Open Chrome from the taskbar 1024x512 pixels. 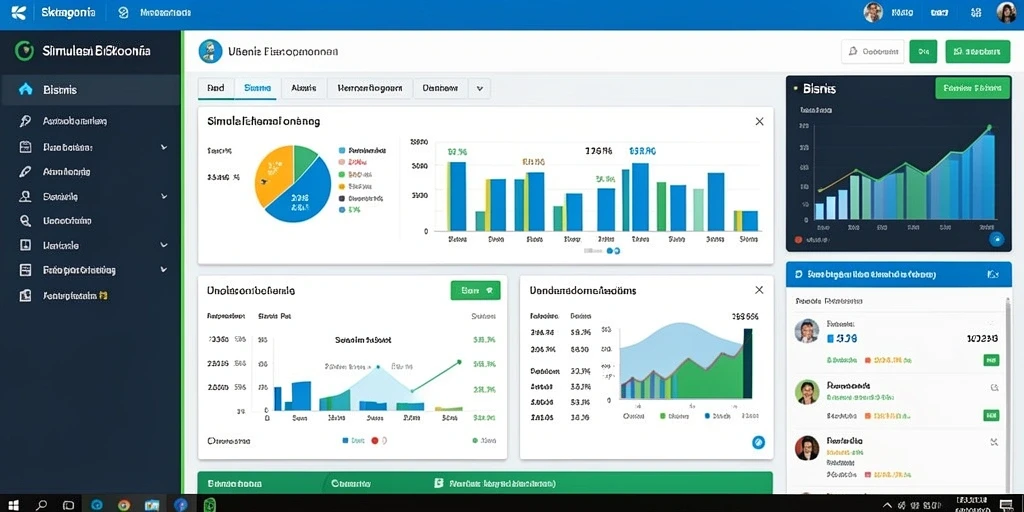coord(123,505)
